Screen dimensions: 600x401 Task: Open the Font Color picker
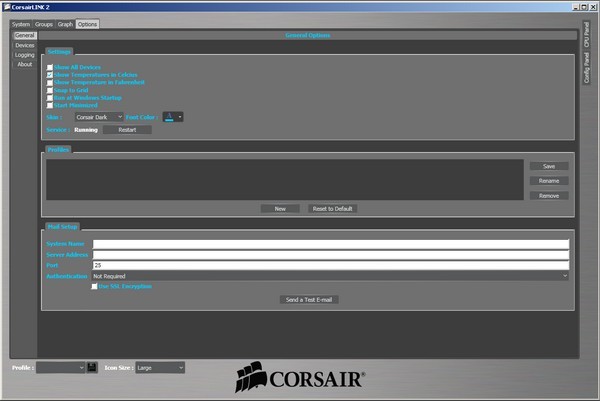pos(173,117)
